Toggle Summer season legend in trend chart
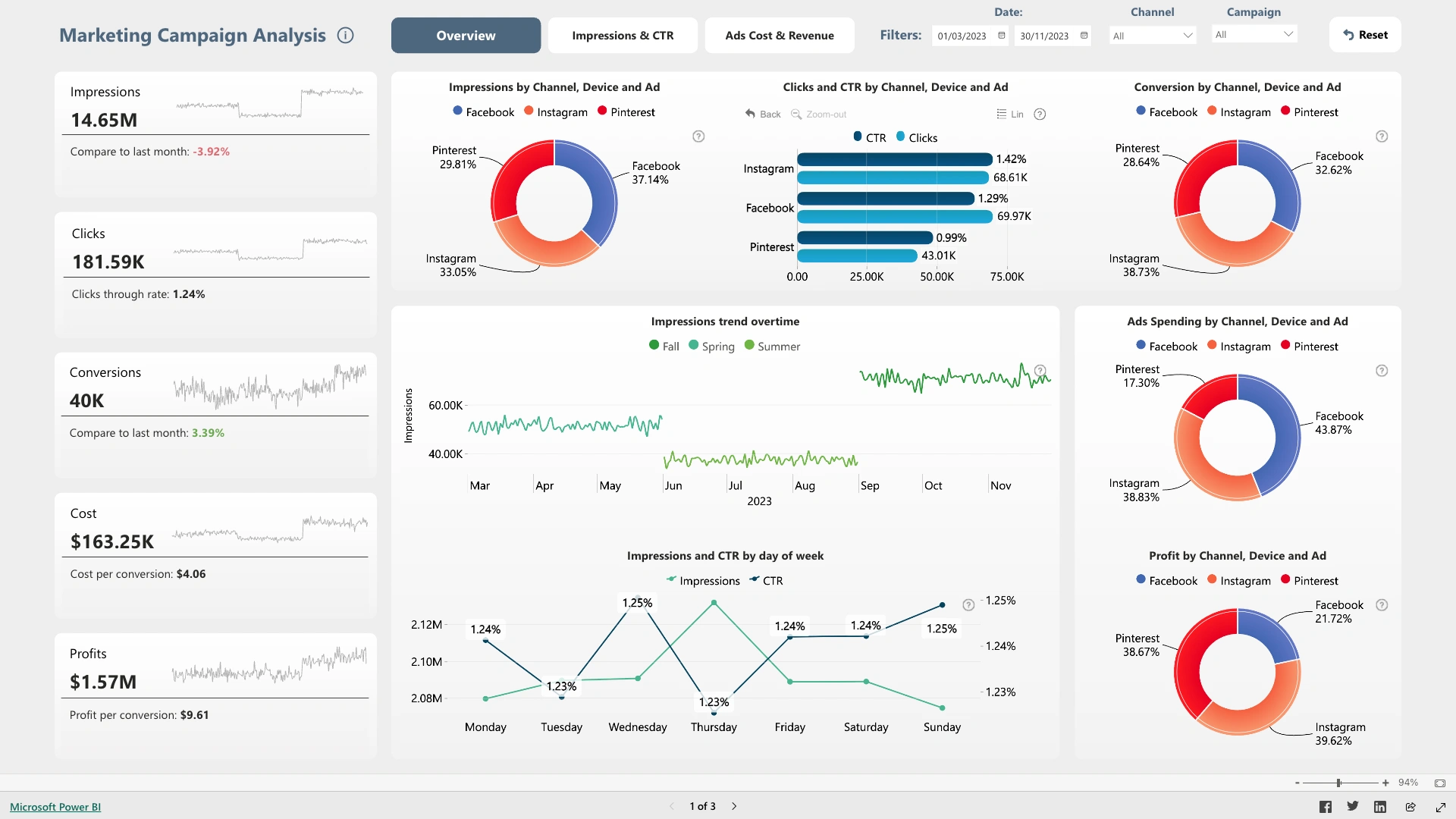This screenshot has height=819, width=1456. tap(772, 347)
